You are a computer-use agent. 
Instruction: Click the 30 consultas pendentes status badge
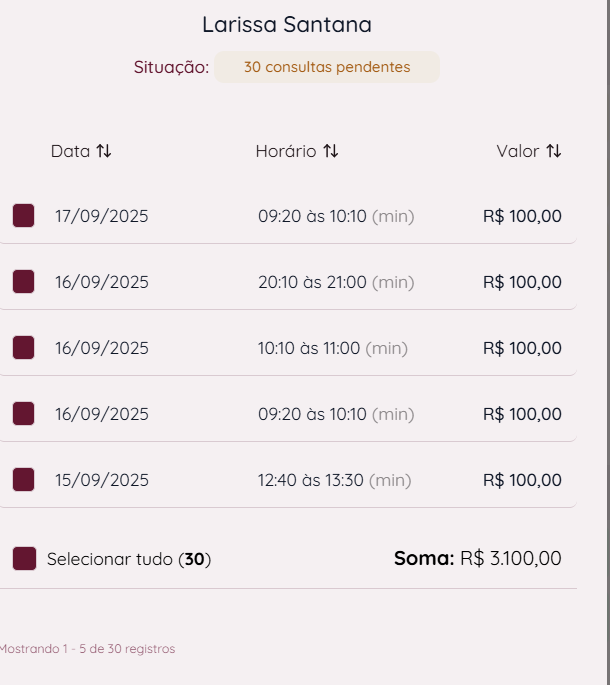(327, 67)
